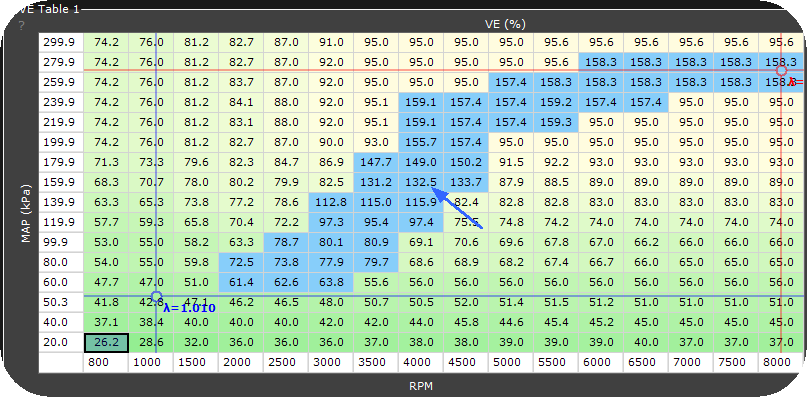Select the 147.7 VE cell
This screenshot has height=397, width=807.
(376, 162)
